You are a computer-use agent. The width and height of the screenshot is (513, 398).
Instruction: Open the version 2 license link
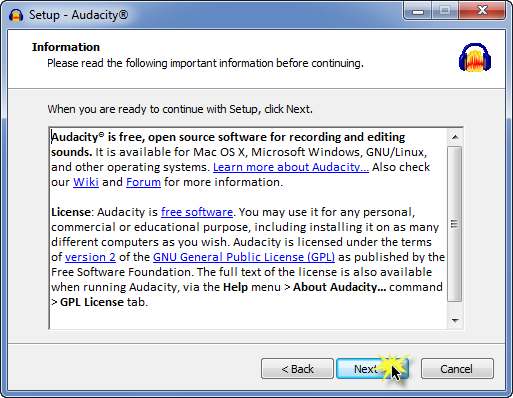pyautogui.click(x=90, y=257)
